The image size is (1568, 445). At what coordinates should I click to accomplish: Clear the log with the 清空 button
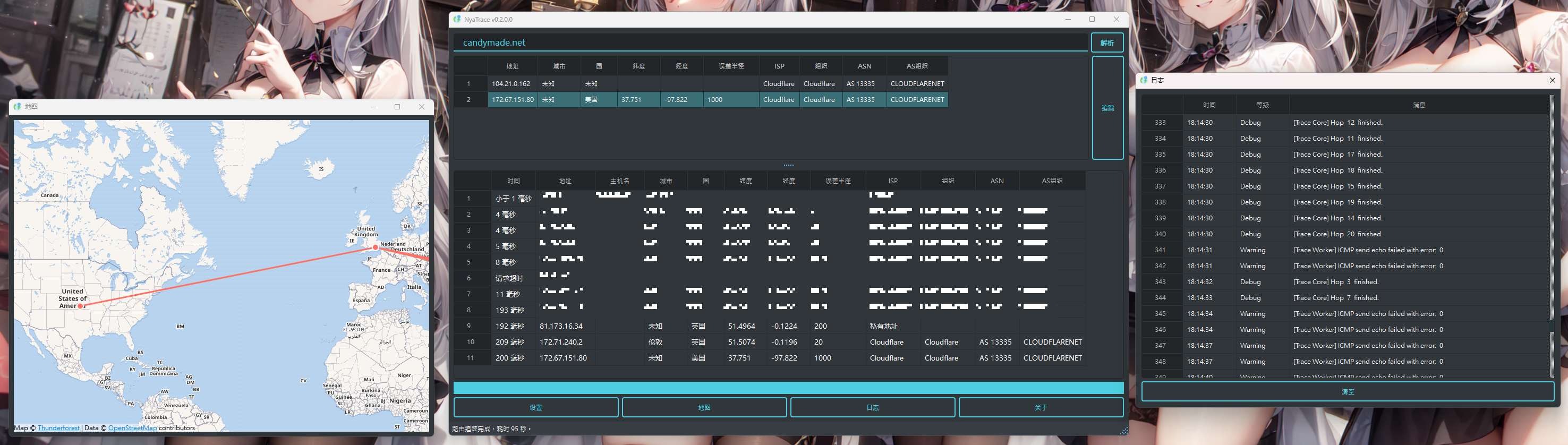click(1348, 391)
